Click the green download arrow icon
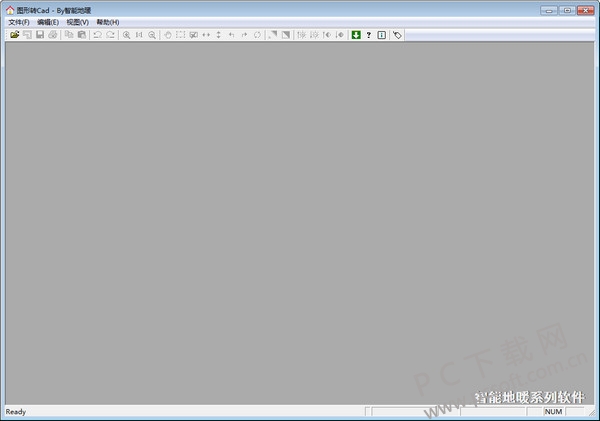 tap(356, 35)
